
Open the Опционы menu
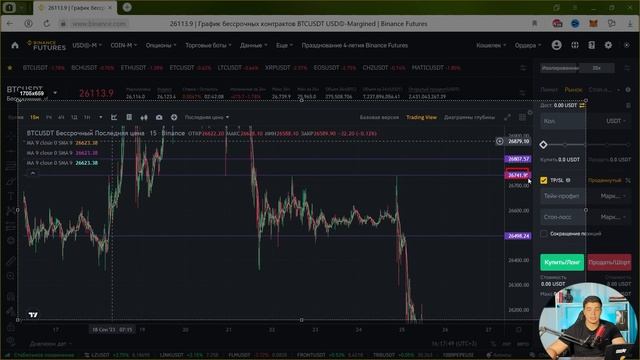(x=161, y=45)
